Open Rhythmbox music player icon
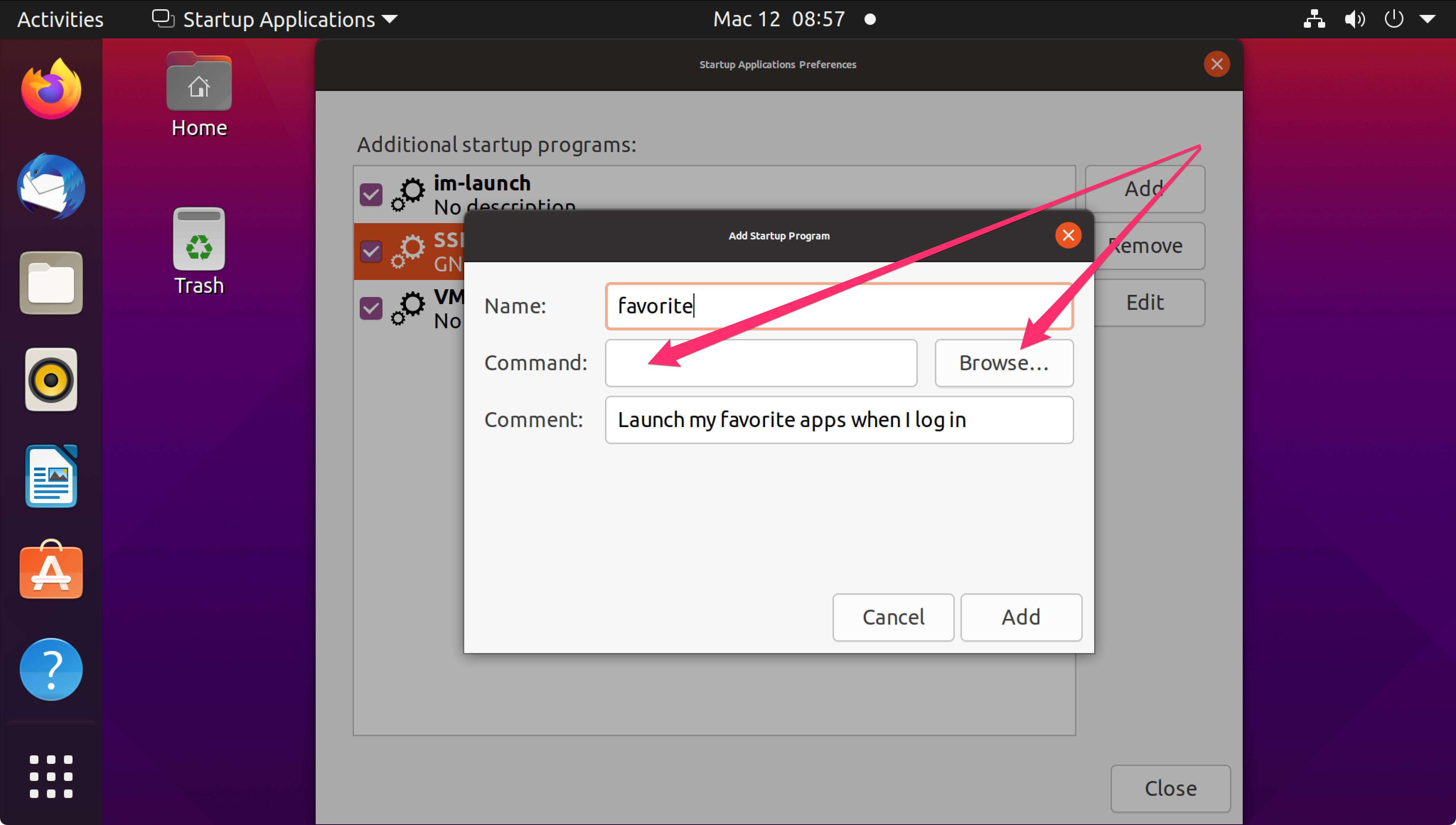1456x825 pixels. 51,380
